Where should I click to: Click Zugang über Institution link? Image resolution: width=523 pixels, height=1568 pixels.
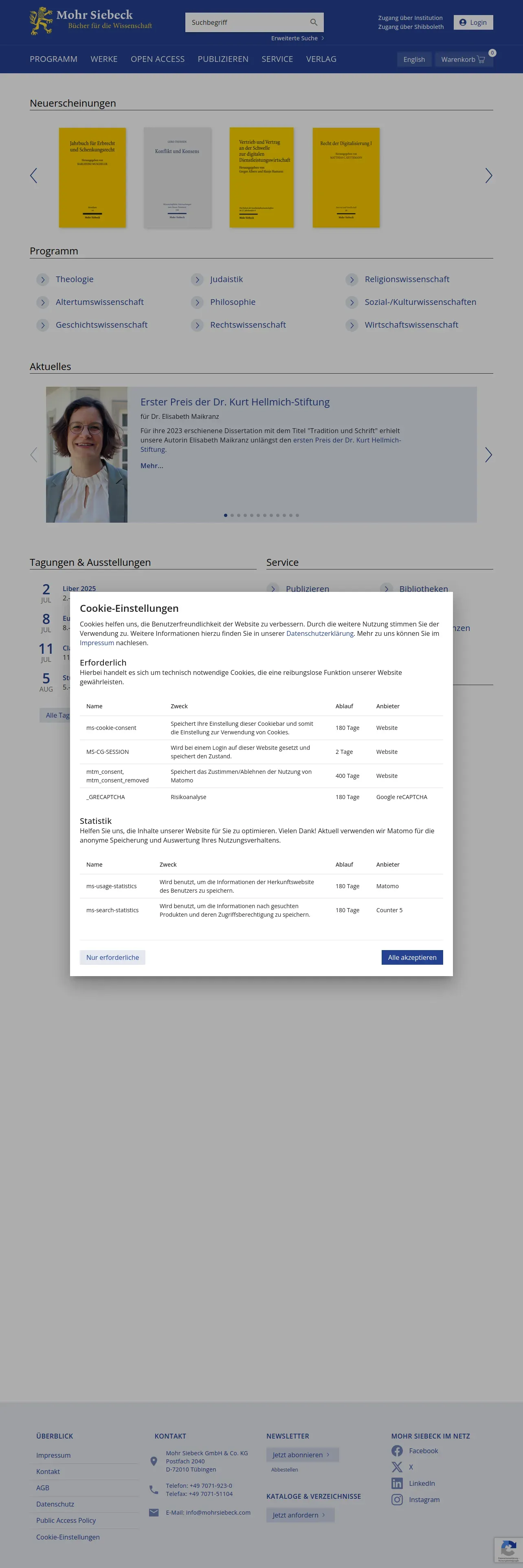pos(410,18)
